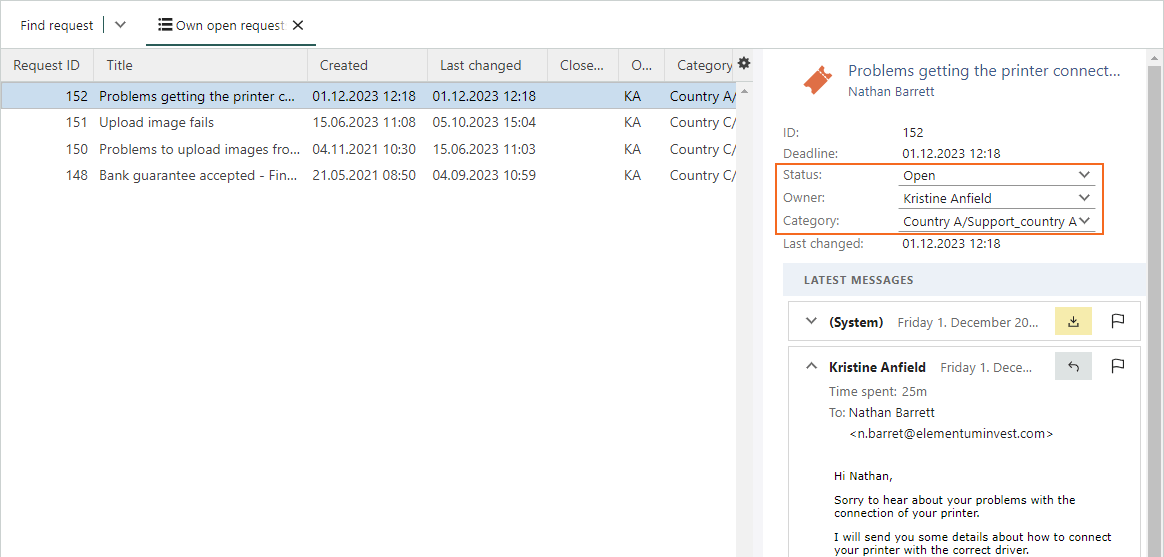Sort by Request ID column header
This screenshot has width=1164, height=557.
click(x=47, y=65)
